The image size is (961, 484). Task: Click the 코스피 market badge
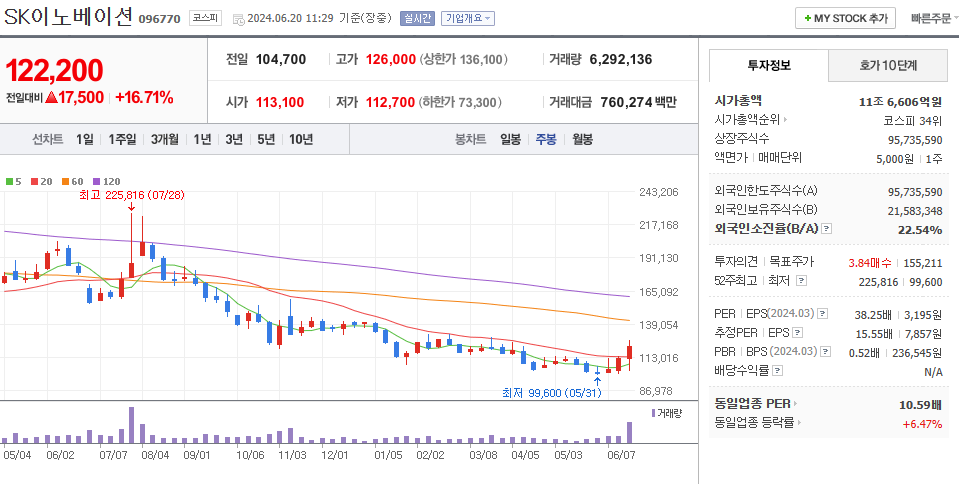pyautogui.click(x=205, y=18)
